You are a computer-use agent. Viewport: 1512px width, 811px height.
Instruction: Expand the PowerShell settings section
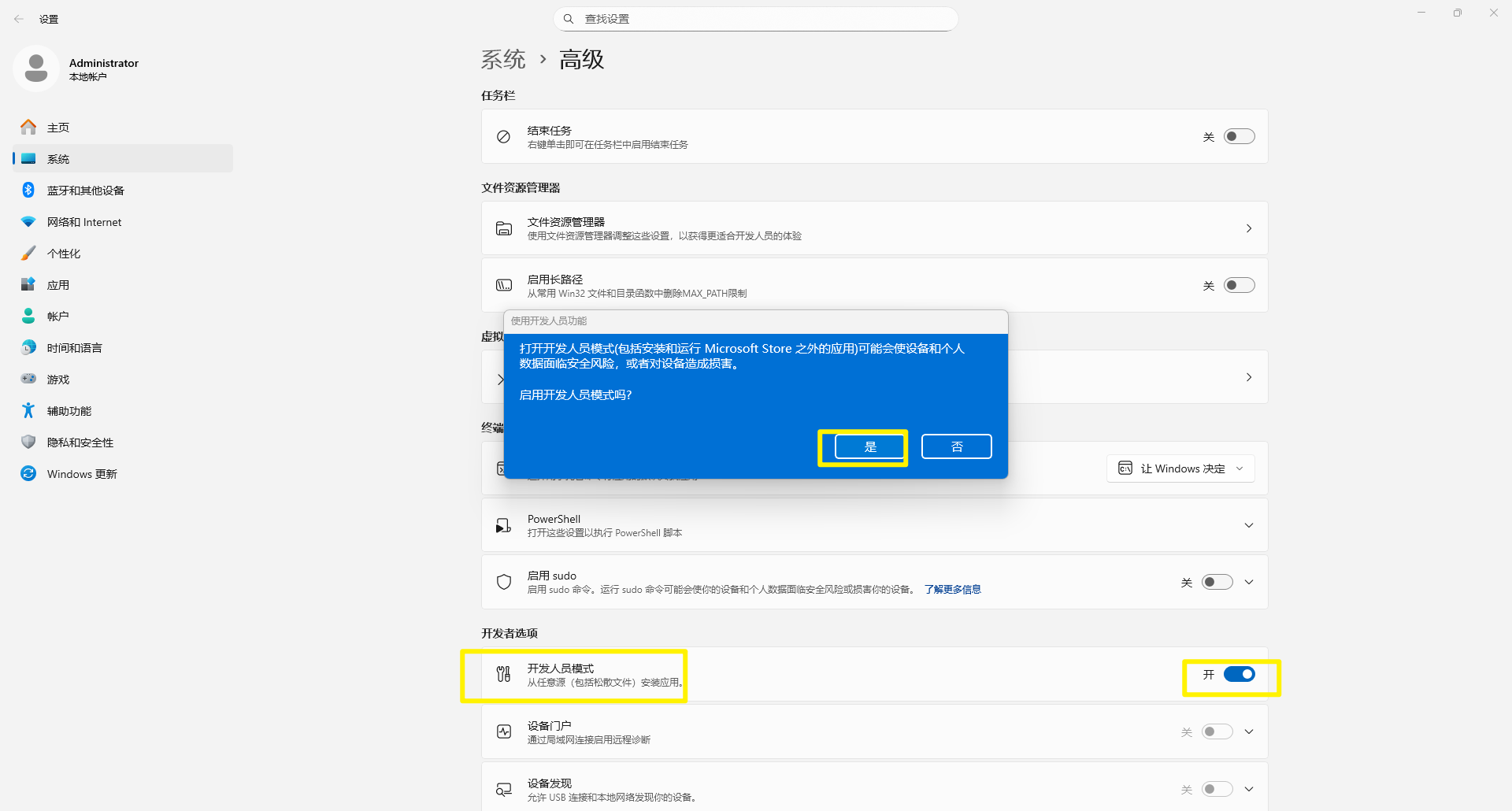coord(1248,525)
